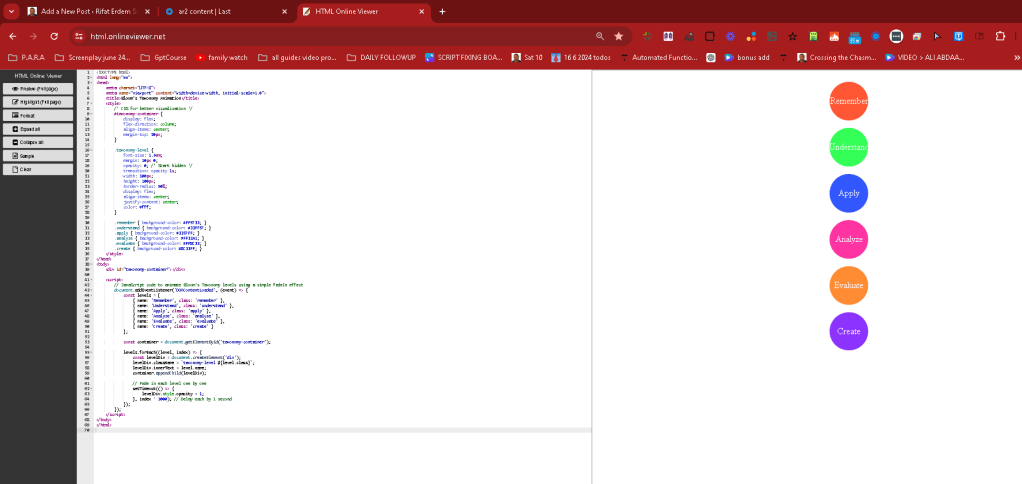Click the blue T extension icon

pos(958,36)
